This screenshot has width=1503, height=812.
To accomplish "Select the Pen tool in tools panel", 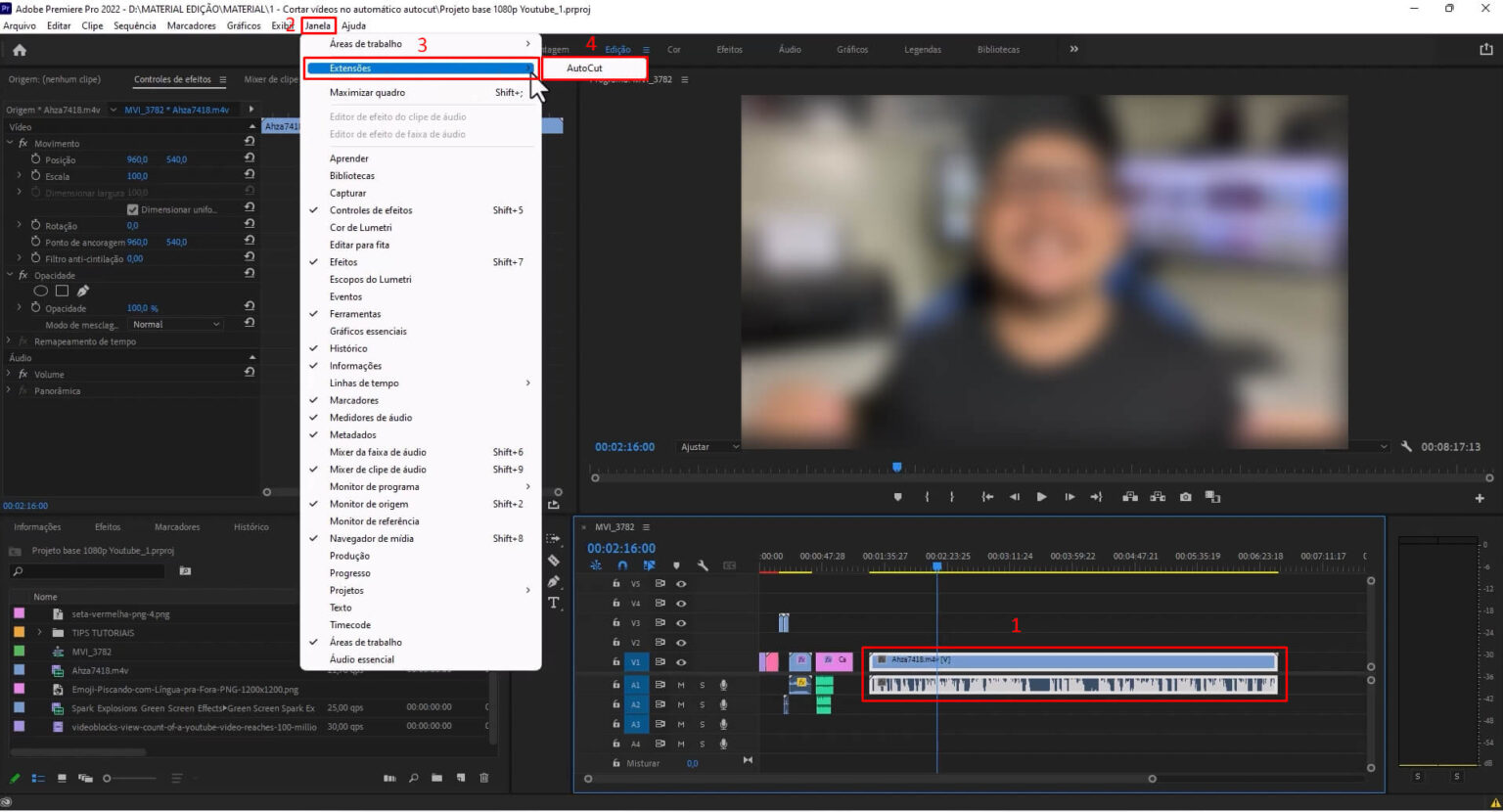I will 554,581.
